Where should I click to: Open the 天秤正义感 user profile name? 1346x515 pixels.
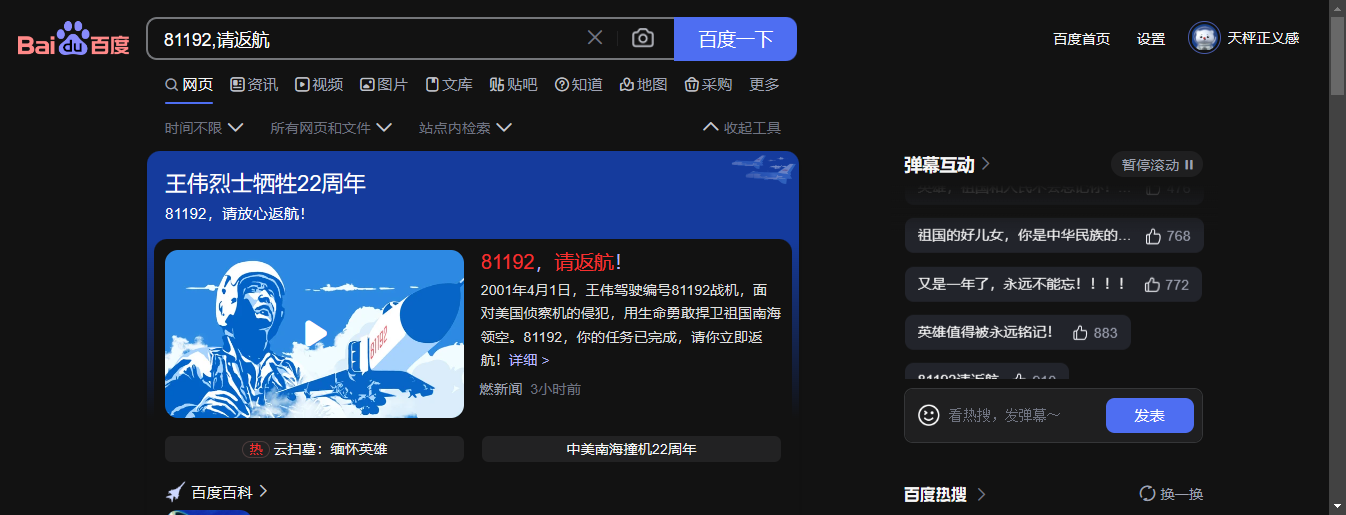pos(1263,38)
